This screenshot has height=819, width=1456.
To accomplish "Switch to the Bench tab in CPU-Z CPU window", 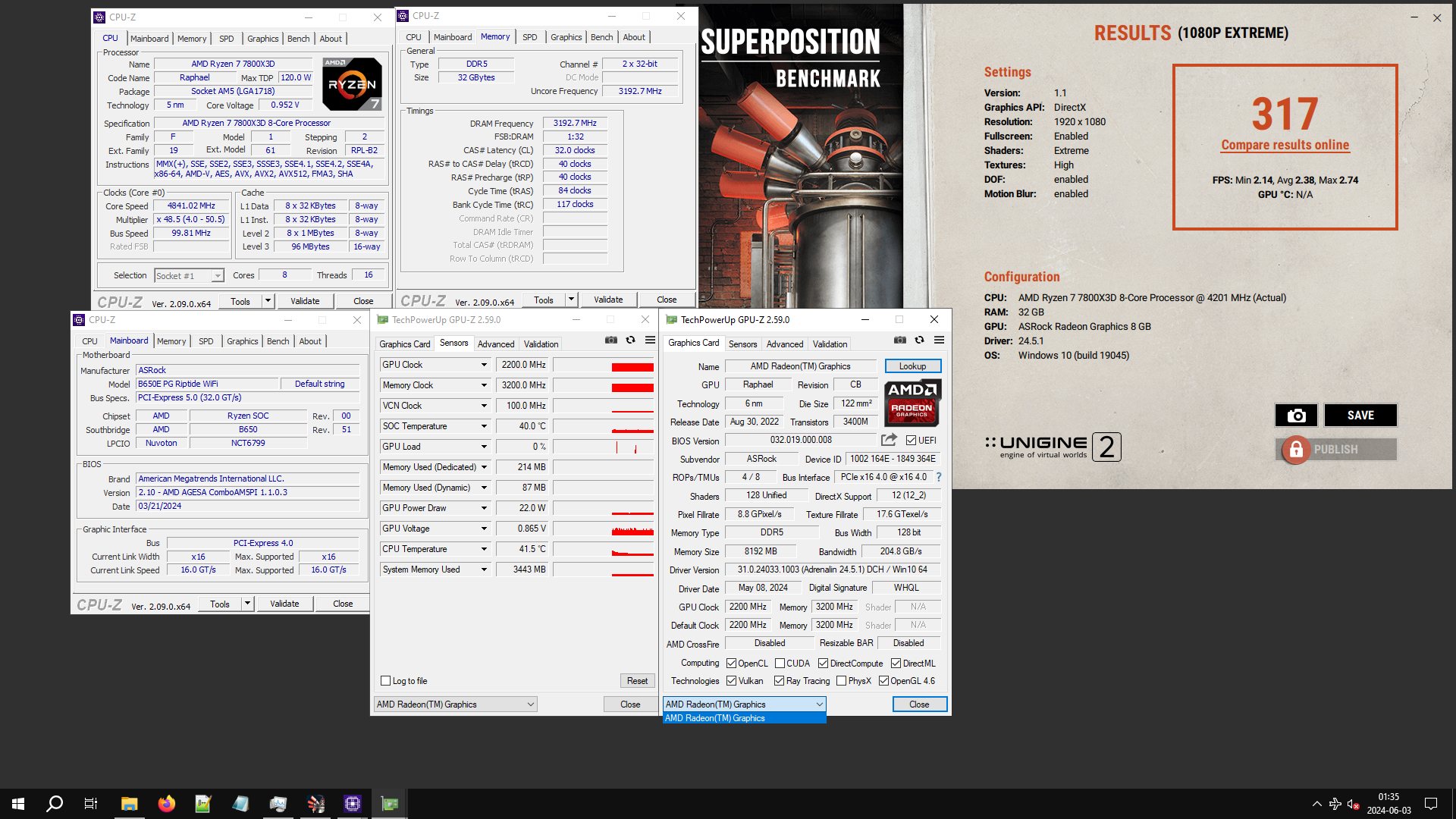I will 298,39.
